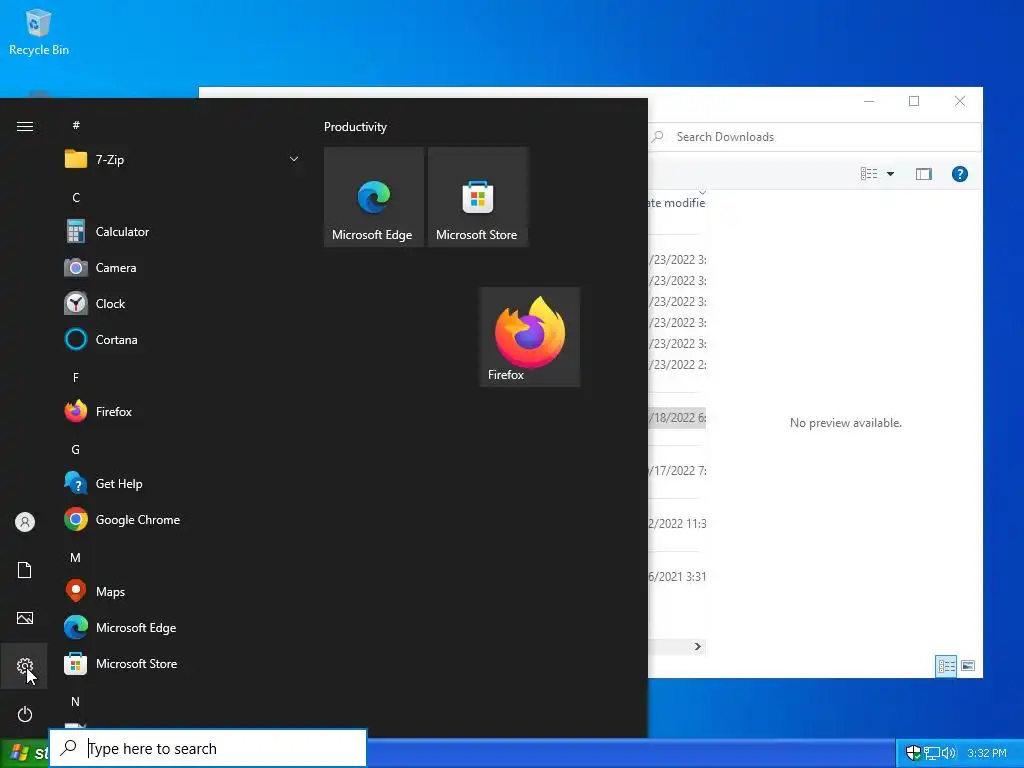Select the file row dated 6/2021 3:31
Screen dimensions: 1024x768
point(677,577)
